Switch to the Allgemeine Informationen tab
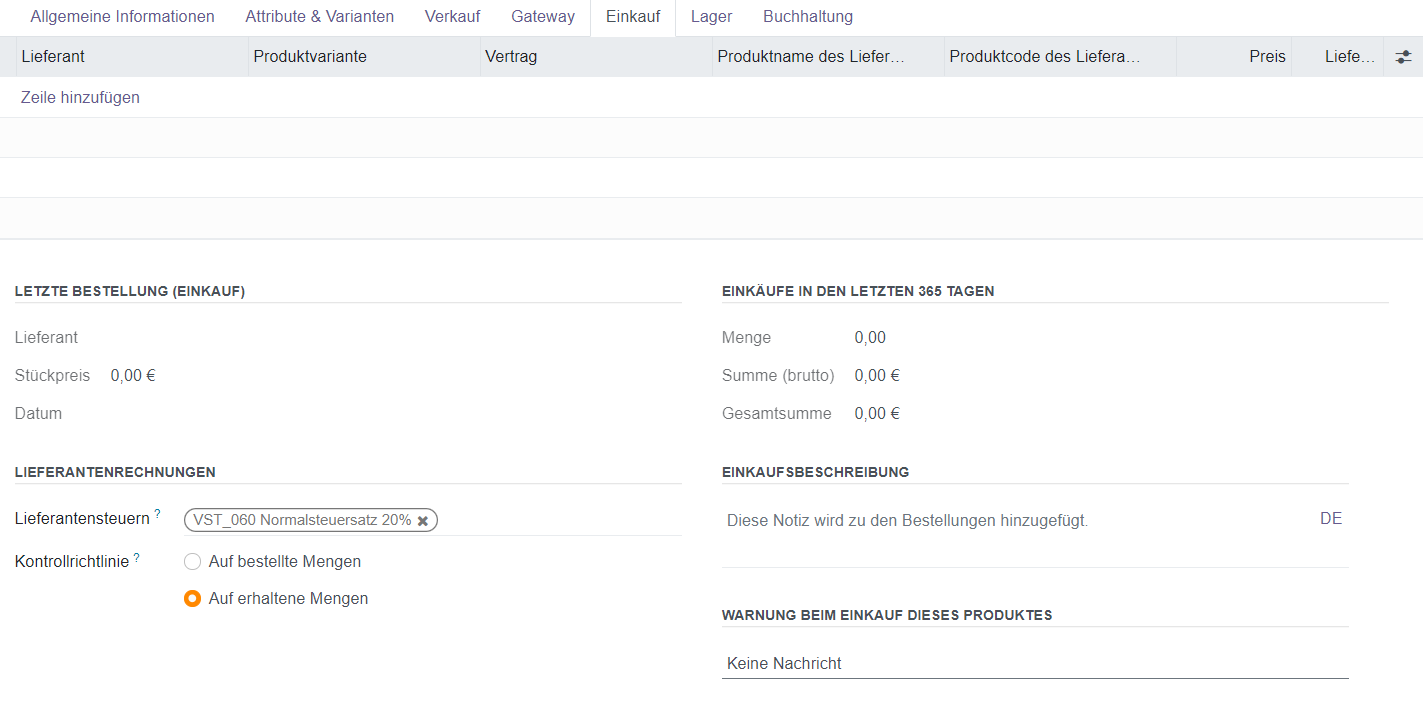This screenshot has width=1423, height=706. tap(122, 17)
